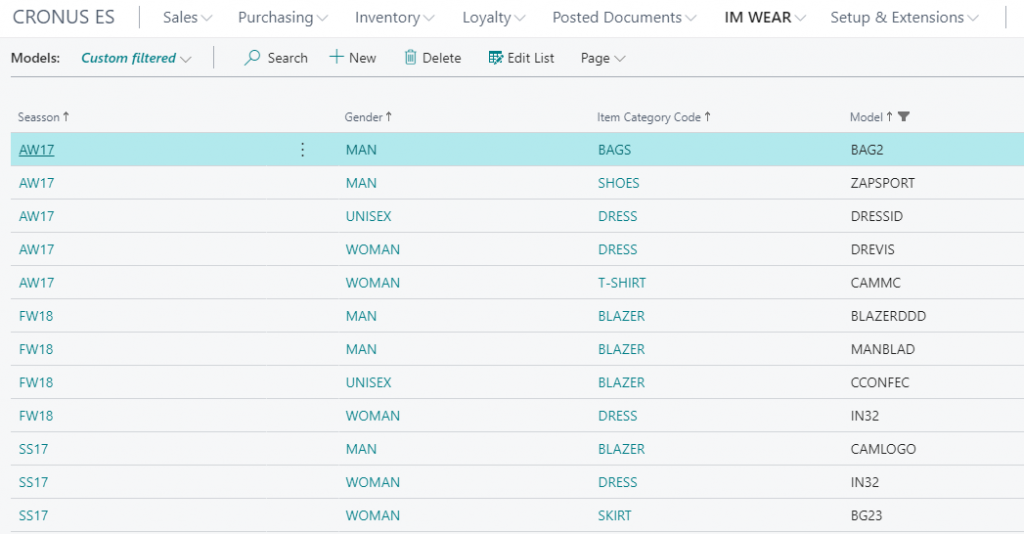Viewport: 1024px width, 534px height.
Task: Open the Inventory menu
Action: point(394,18)
